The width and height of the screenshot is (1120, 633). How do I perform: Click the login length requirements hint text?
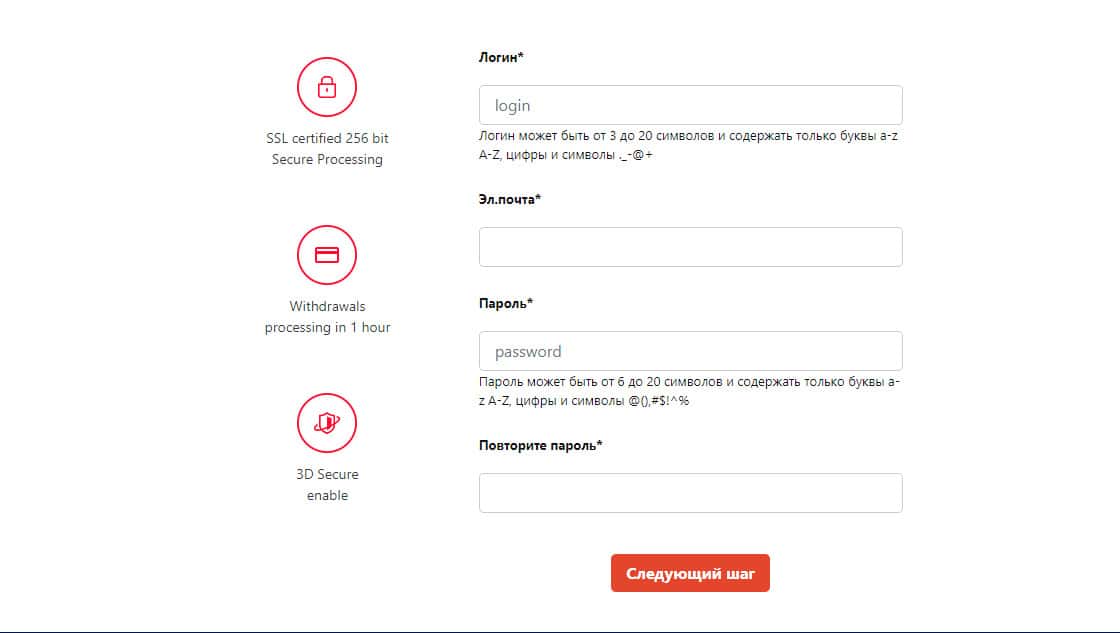point(688,145)
